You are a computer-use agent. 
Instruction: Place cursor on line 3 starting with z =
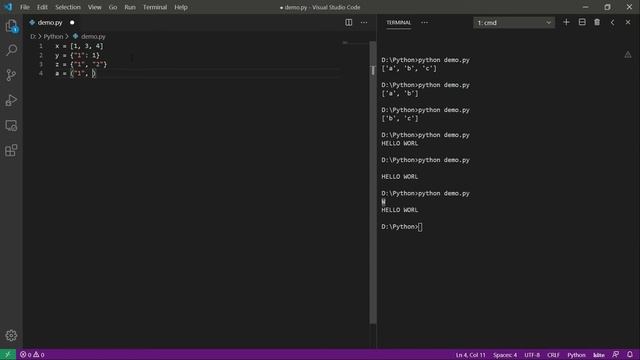tap(81, 64)
